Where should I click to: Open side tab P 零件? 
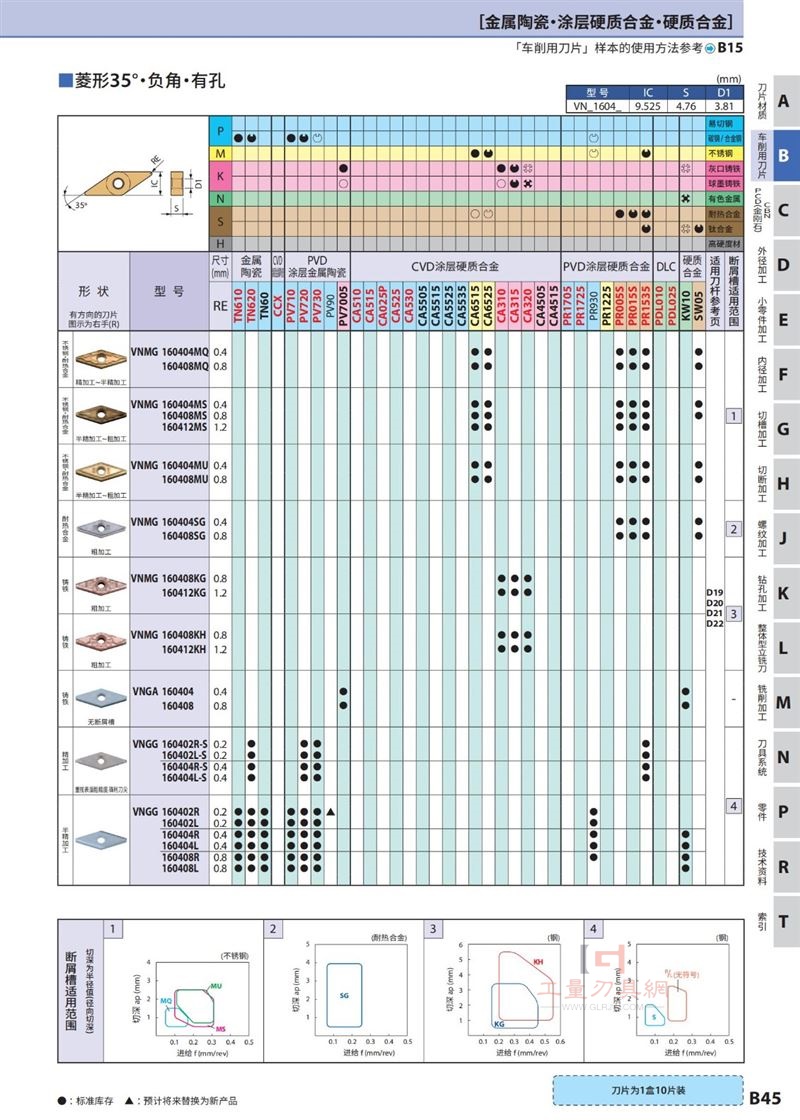pyautogui.click(x=775, y=811)
